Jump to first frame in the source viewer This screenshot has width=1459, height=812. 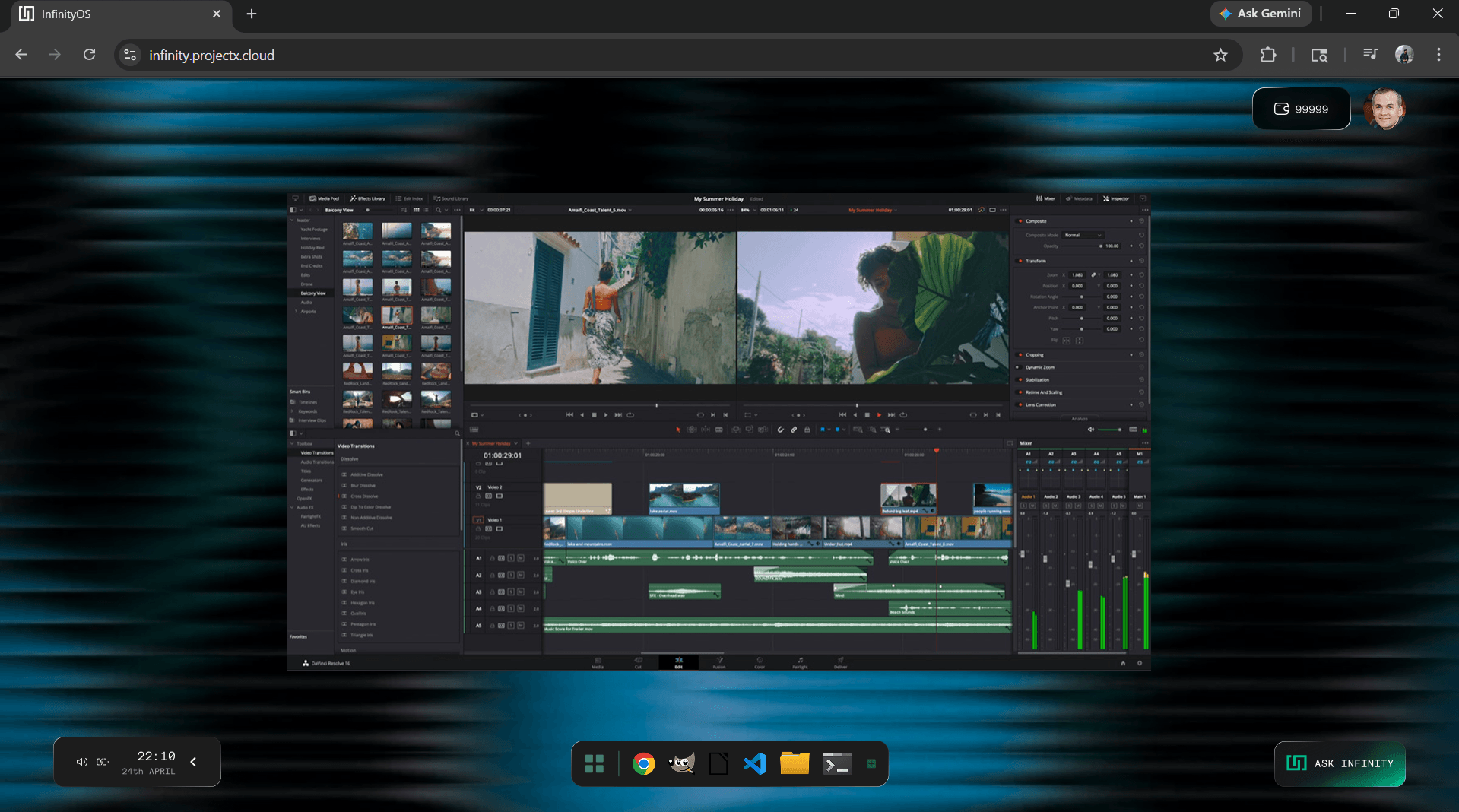click(569, 415)
